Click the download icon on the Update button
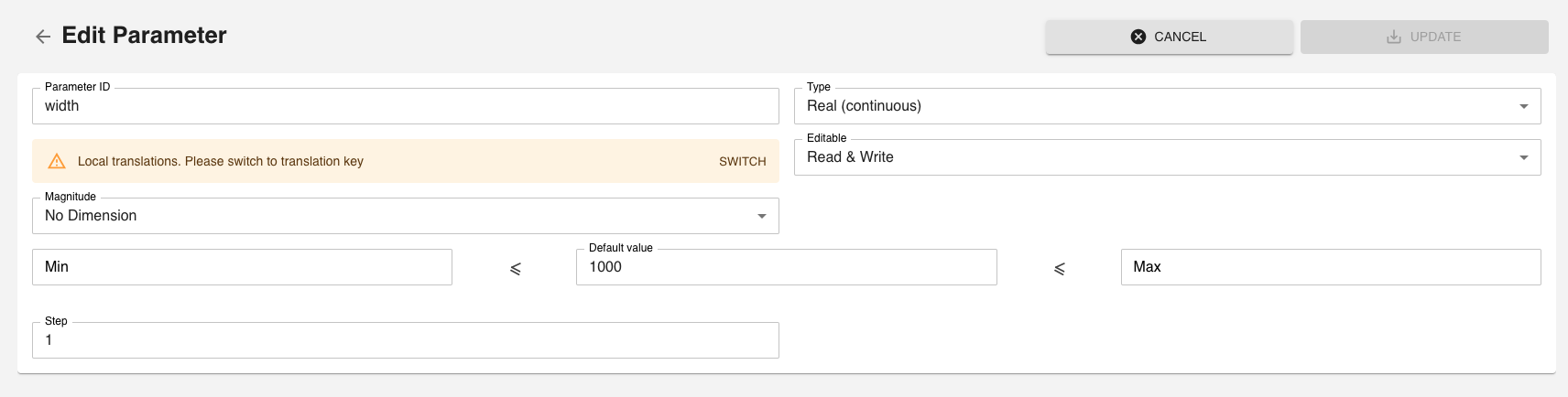 (1394, 37)
